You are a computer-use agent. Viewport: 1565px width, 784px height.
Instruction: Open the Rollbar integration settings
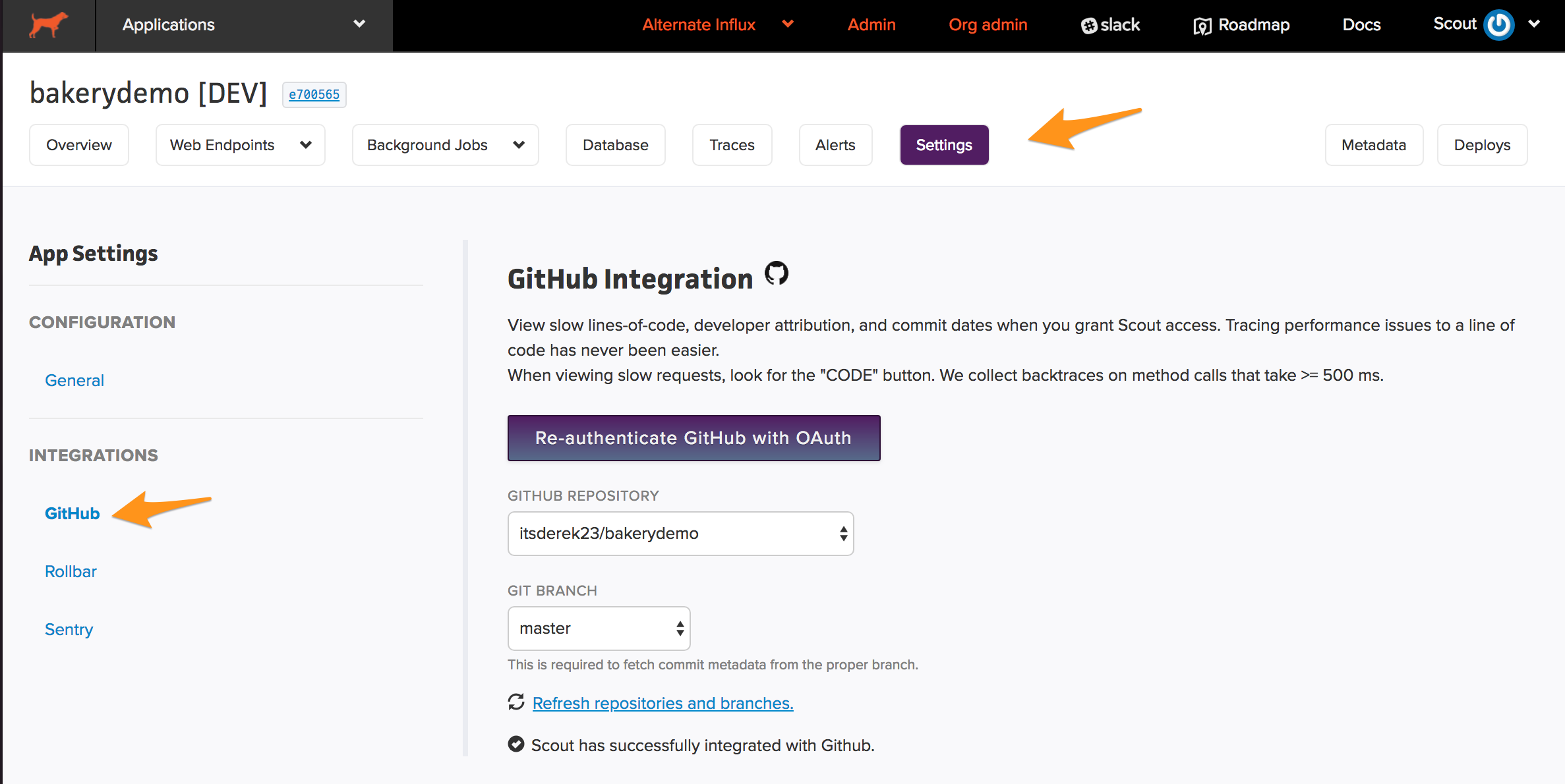[x=71, y=571]
